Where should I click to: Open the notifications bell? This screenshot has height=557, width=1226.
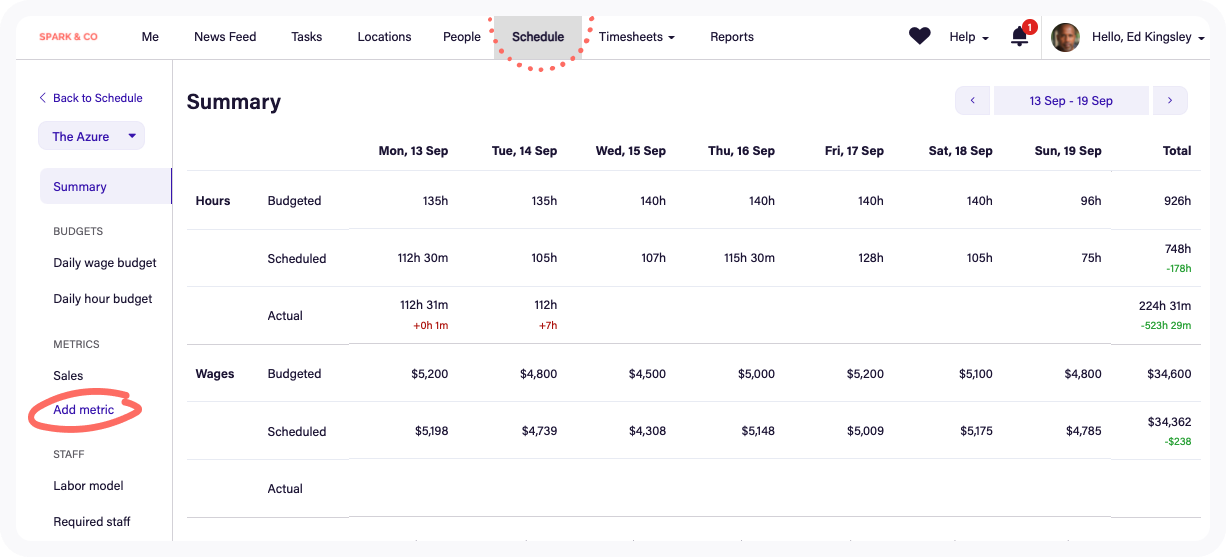tap(1019, 37)
